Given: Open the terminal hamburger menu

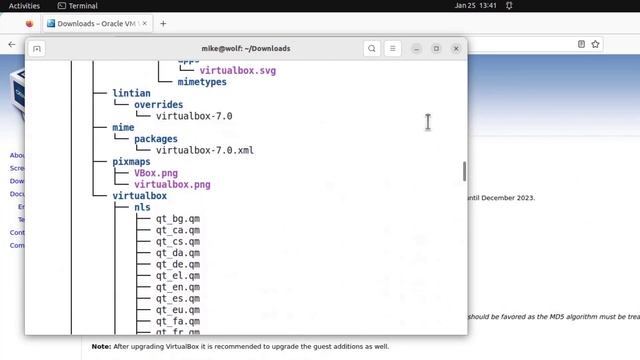Looking at the screenshot, I should point(392,49).
